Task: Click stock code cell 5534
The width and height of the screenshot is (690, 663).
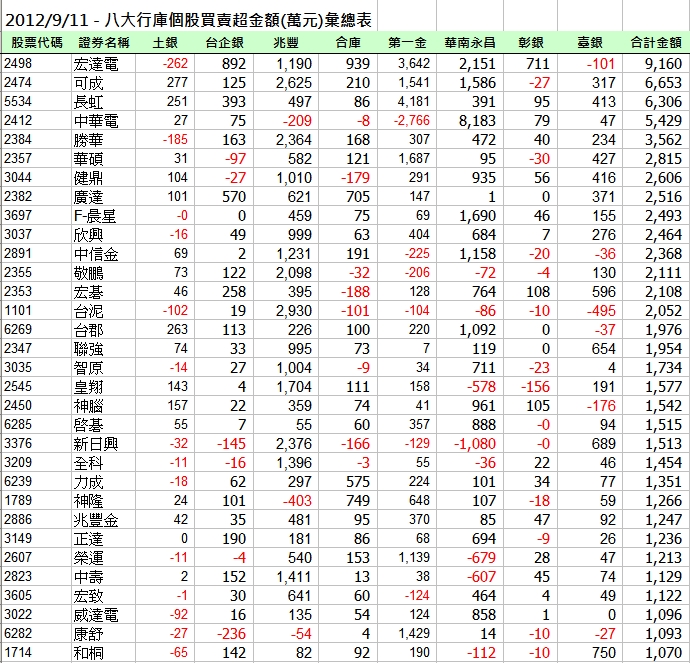Action: point(18,102)
